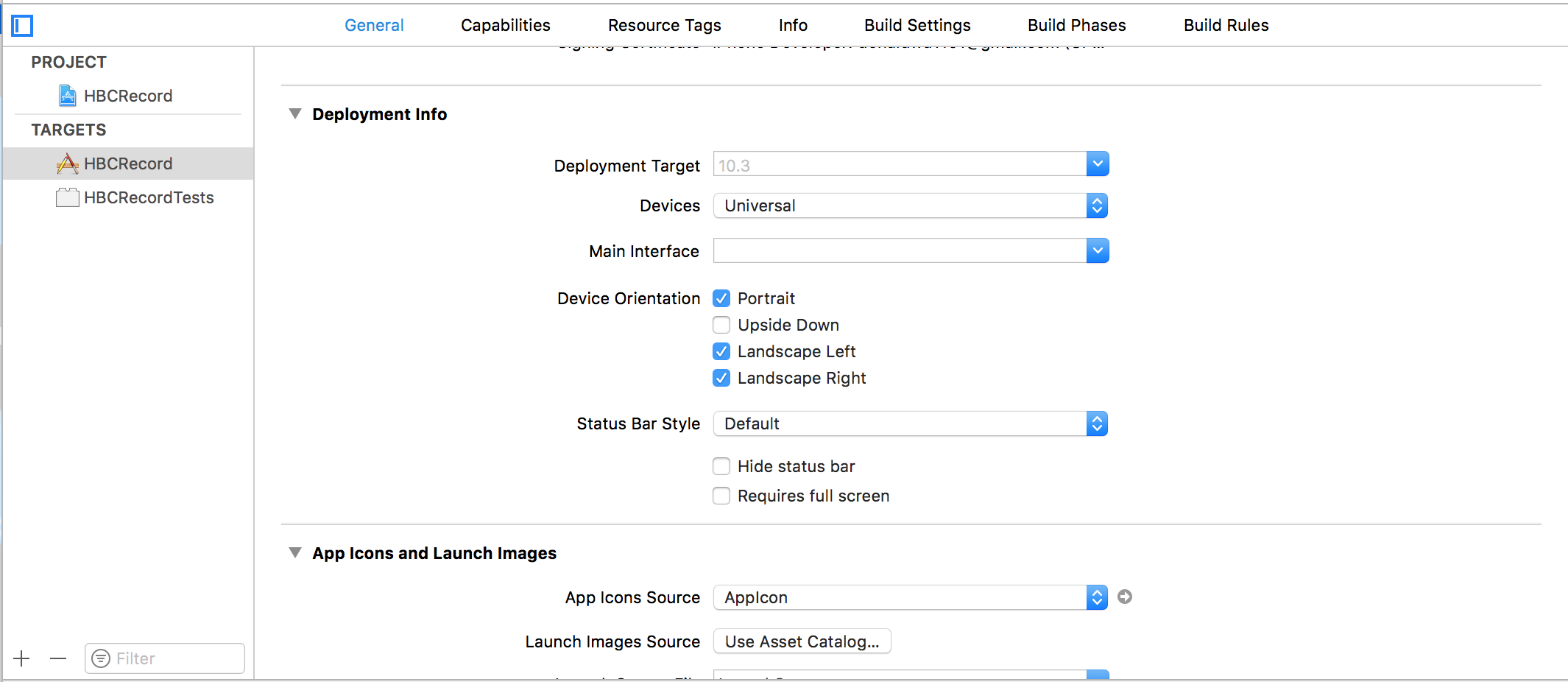Collapse the App Icons and Launch Images section
This screenshot has height=682, width=1568.
(295, 553)
